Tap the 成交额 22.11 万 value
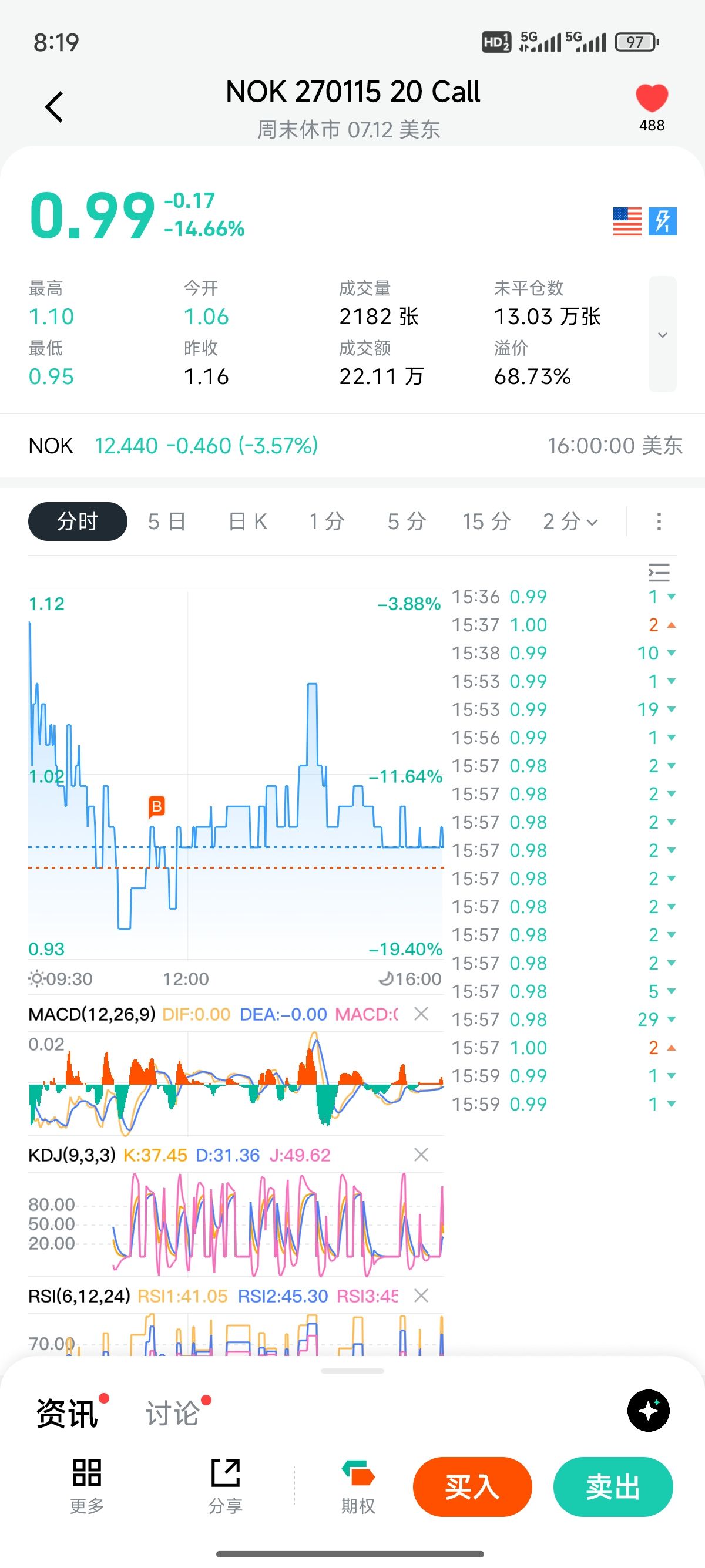This screenshot has width=705, height=1568. pos(381,377)
